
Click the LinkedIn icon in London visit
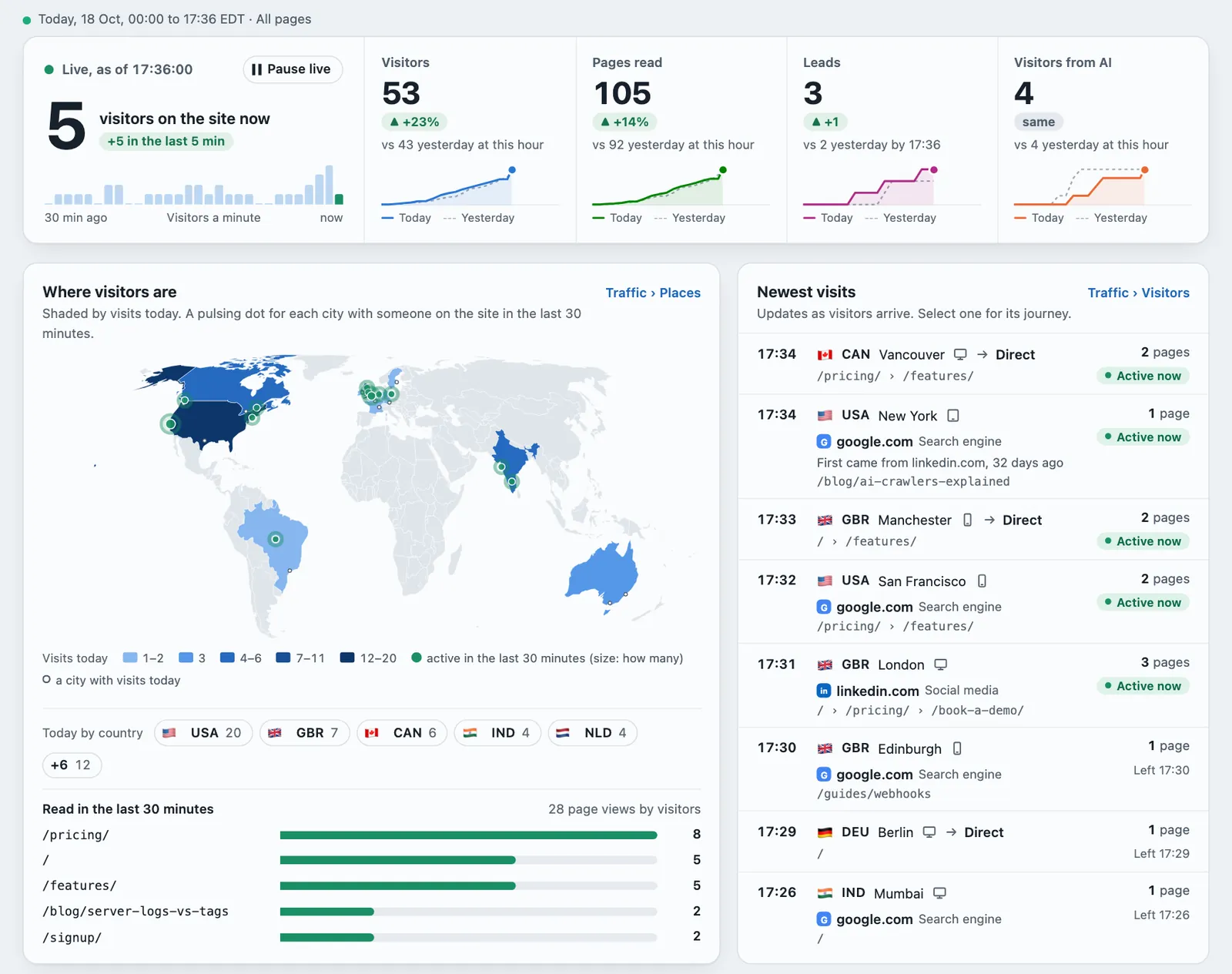pyautogui.click(x=824, y=691)
